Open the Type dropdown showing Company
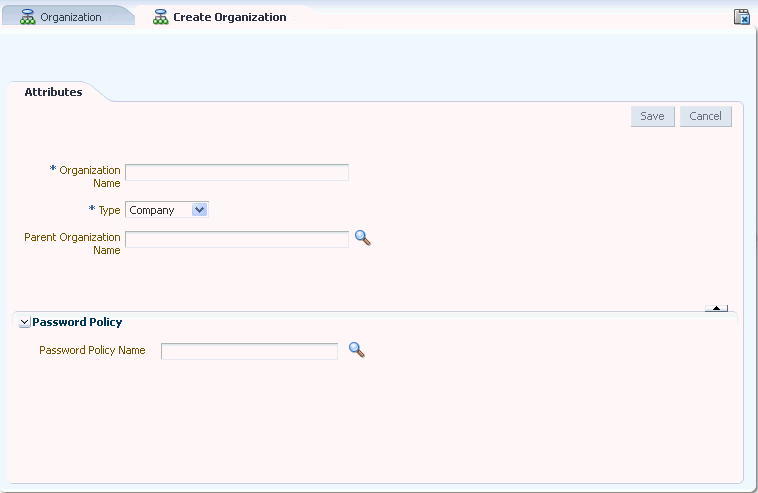The width and height of the screenshot is (758, 493). pyautogui.click(x=167, y=210)
